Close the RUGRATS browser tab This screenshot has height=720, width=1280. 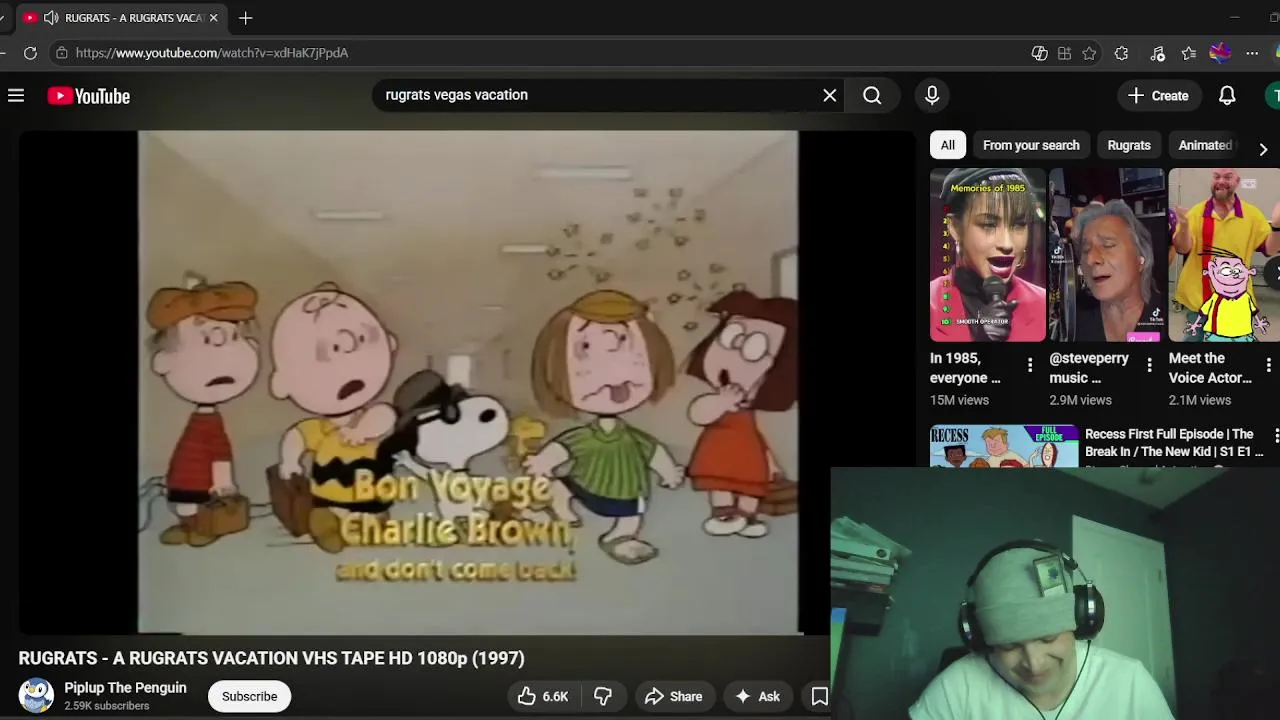click(x=213, y=18)
